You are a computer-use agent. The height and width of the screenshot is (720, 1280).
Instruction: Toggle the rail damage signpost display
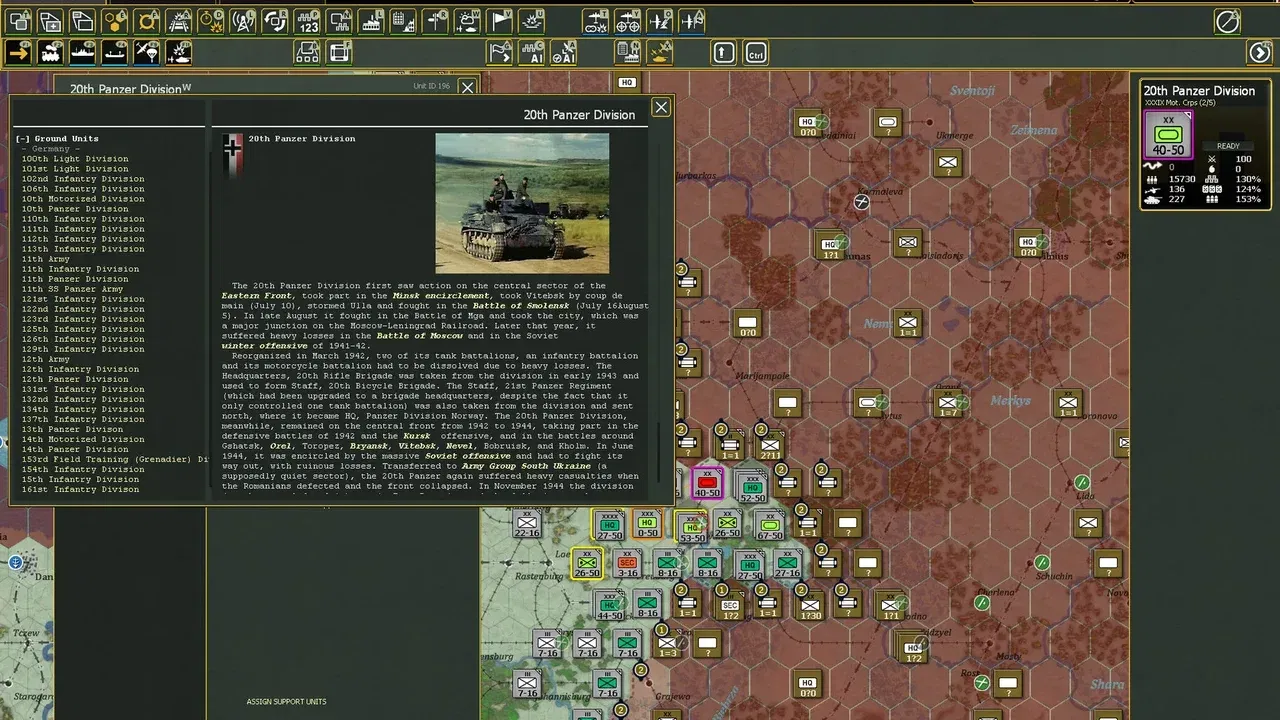tap(433, 20)
